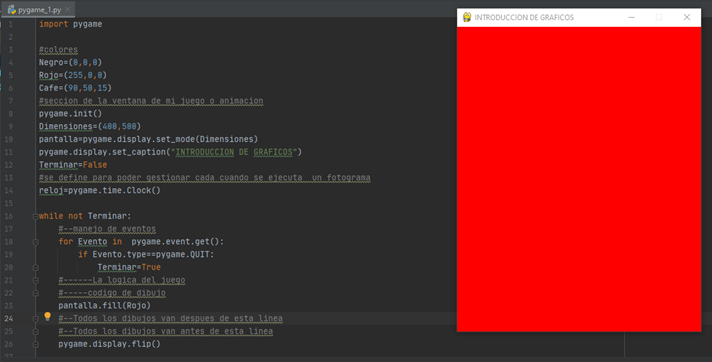The height and width of the screenshot is (362, 712).
Task: Click the disabled maximize button of pygame window
Action: coord(659,17)
